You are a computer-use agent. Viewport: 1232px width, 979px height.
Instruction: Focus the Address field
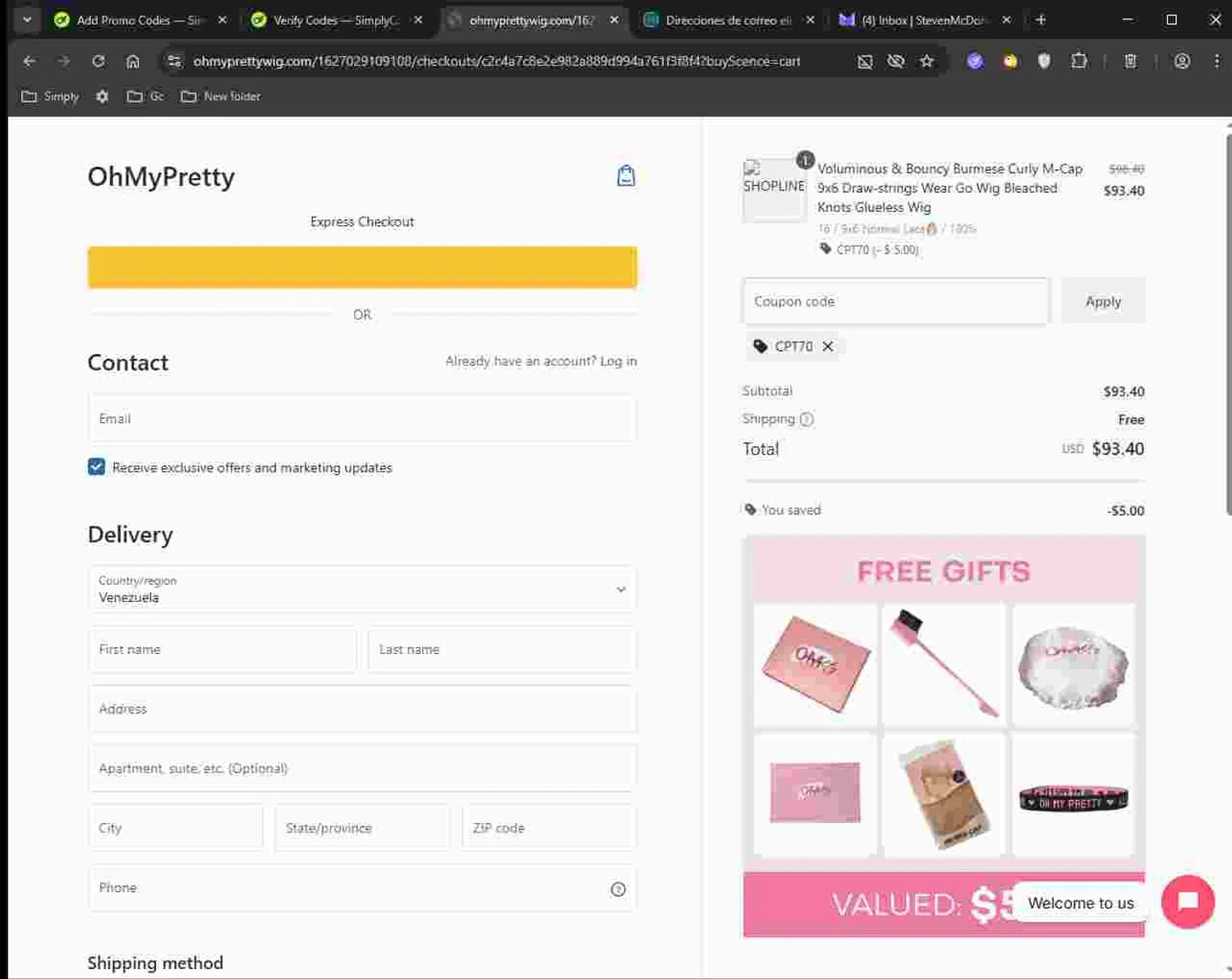[x=362, y=709]
